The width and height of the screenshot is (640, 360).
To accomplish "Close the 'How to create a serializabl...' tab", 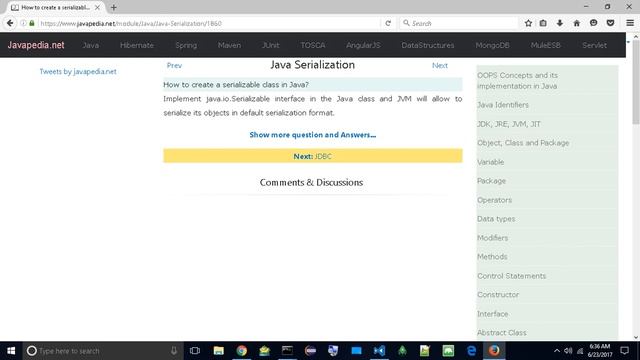I will click(x=97, y=7).
